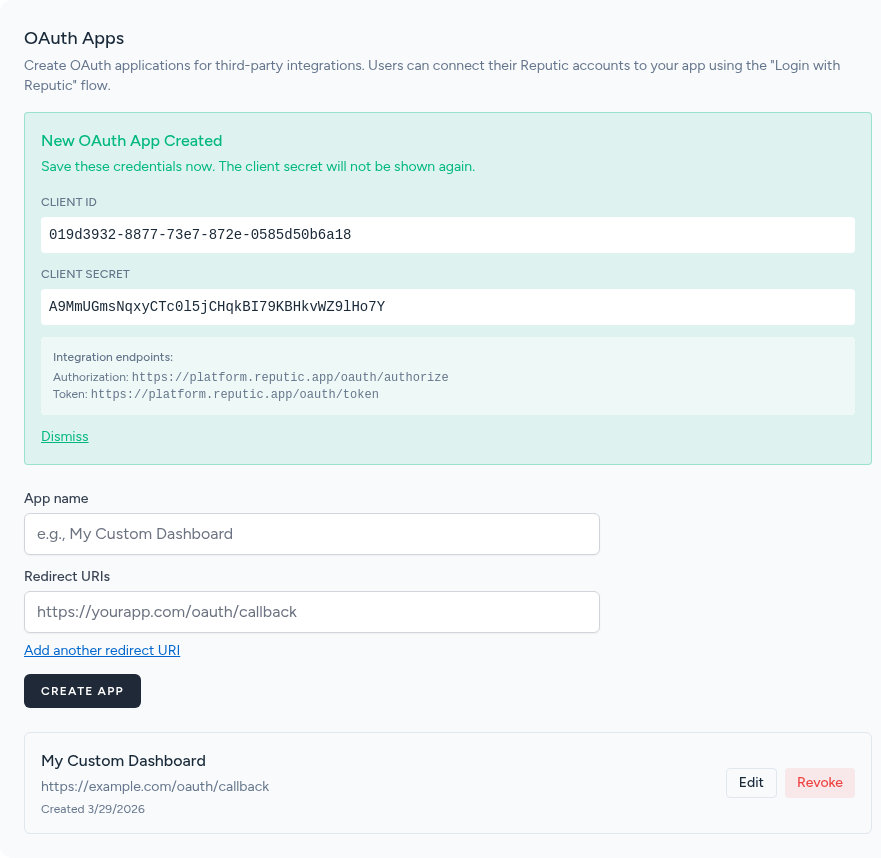
Task: Revoke the My Custom Dashboard app
Action: coord(819,782)
